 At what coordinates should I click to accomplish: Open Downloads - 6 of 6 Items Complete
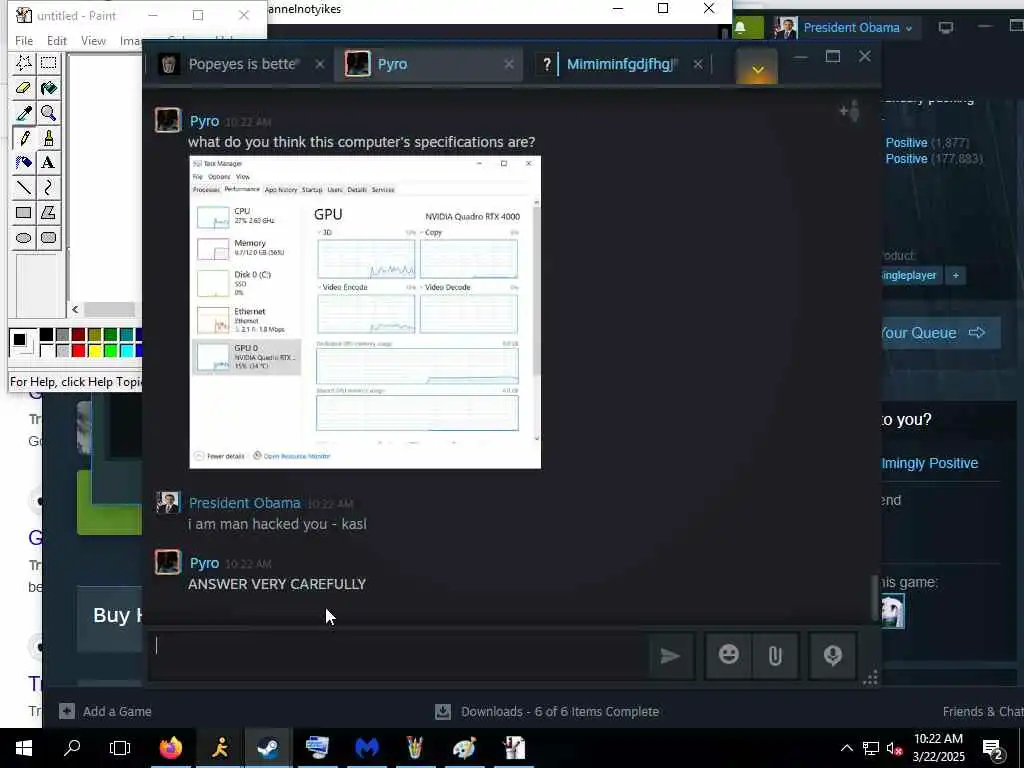coord(560,711)
